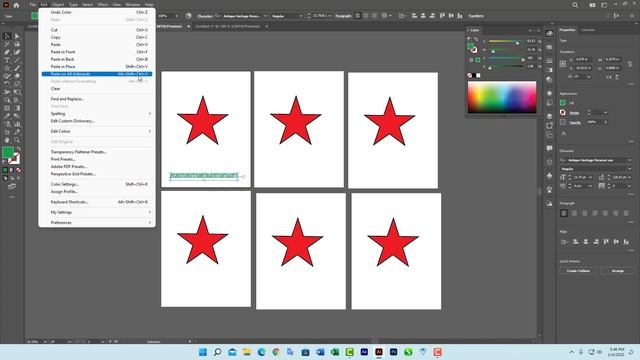Click the cyan slider in Color panel
This screenshot has width=640, height=360.
(506, 42)
